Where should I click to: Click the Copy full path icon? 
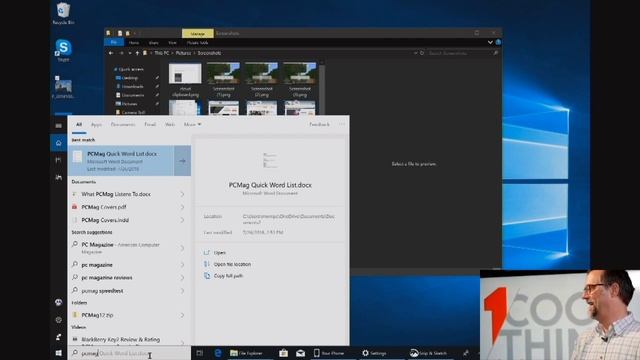pyautogui.click(x=207, y=276)
